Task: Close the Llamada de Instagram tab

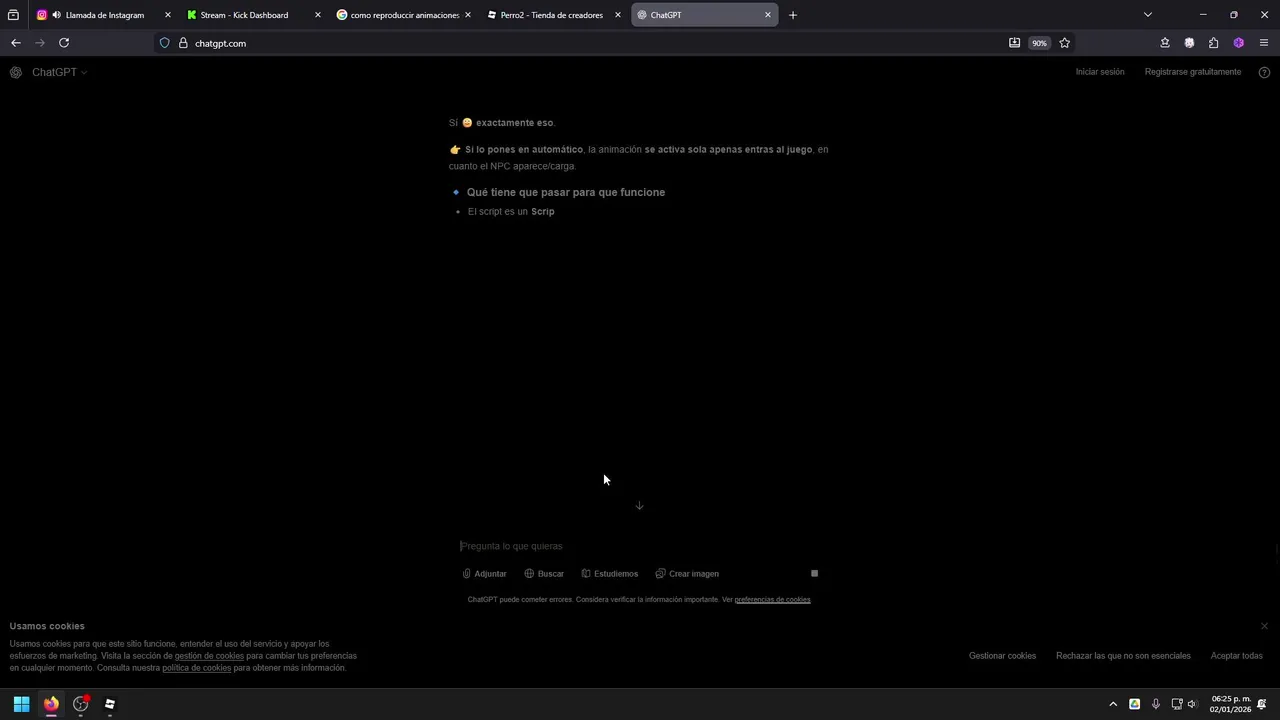Action: coord(167,15)
